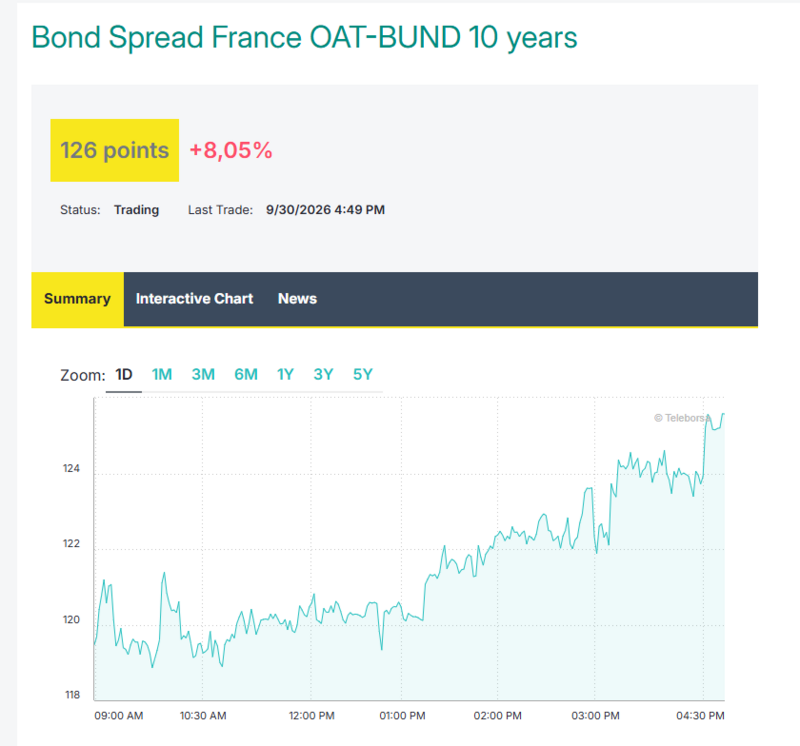Click the Bond Spread France OAT-BUND title
This screenshot has height=746, width=800.
click(x=304, y=38)
